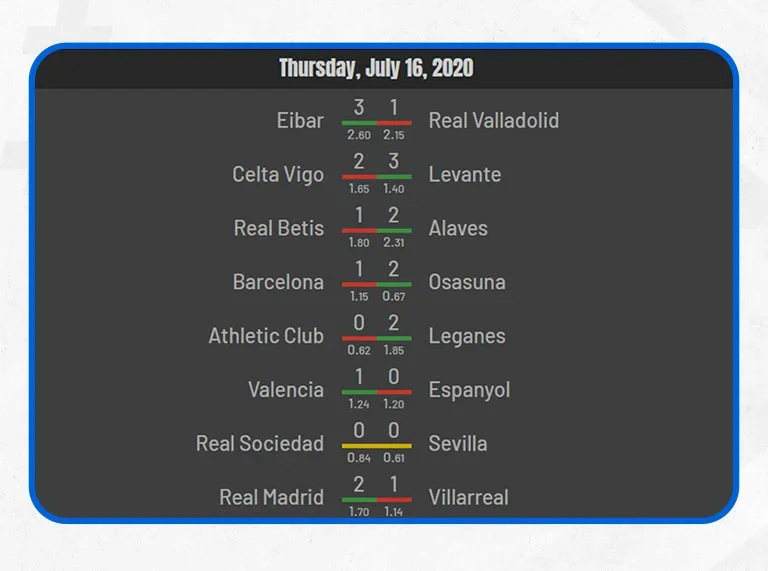The image size is (768, 571).
Task: Click the yellow draw bar under Real Sociedad score
Action: 377,446
